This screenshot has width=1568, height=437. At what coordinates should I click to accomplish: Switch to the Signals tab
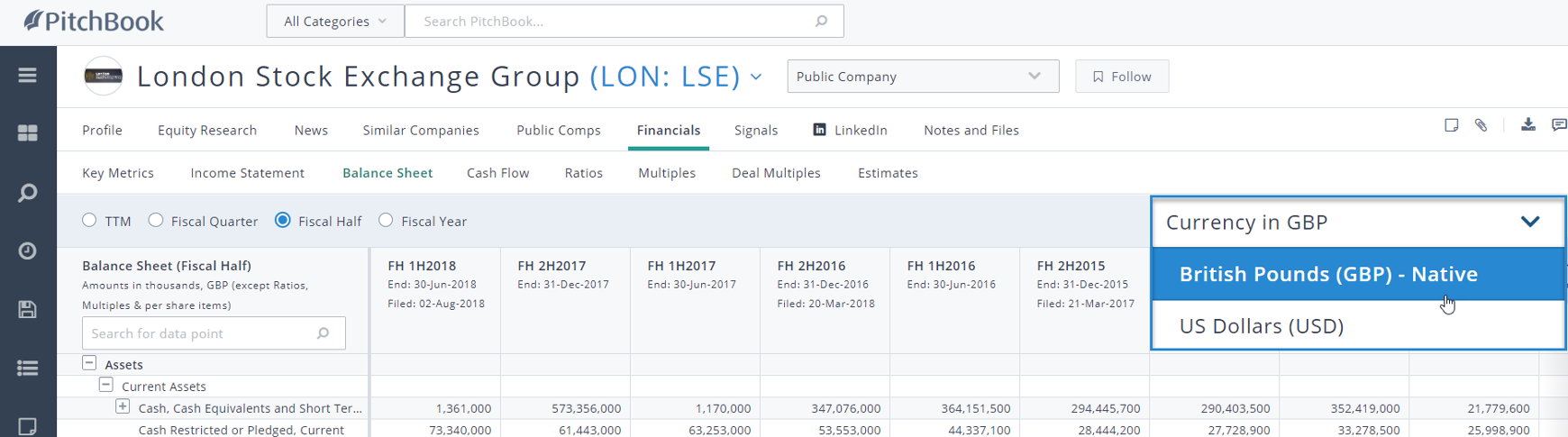click(x=756, y=130)
